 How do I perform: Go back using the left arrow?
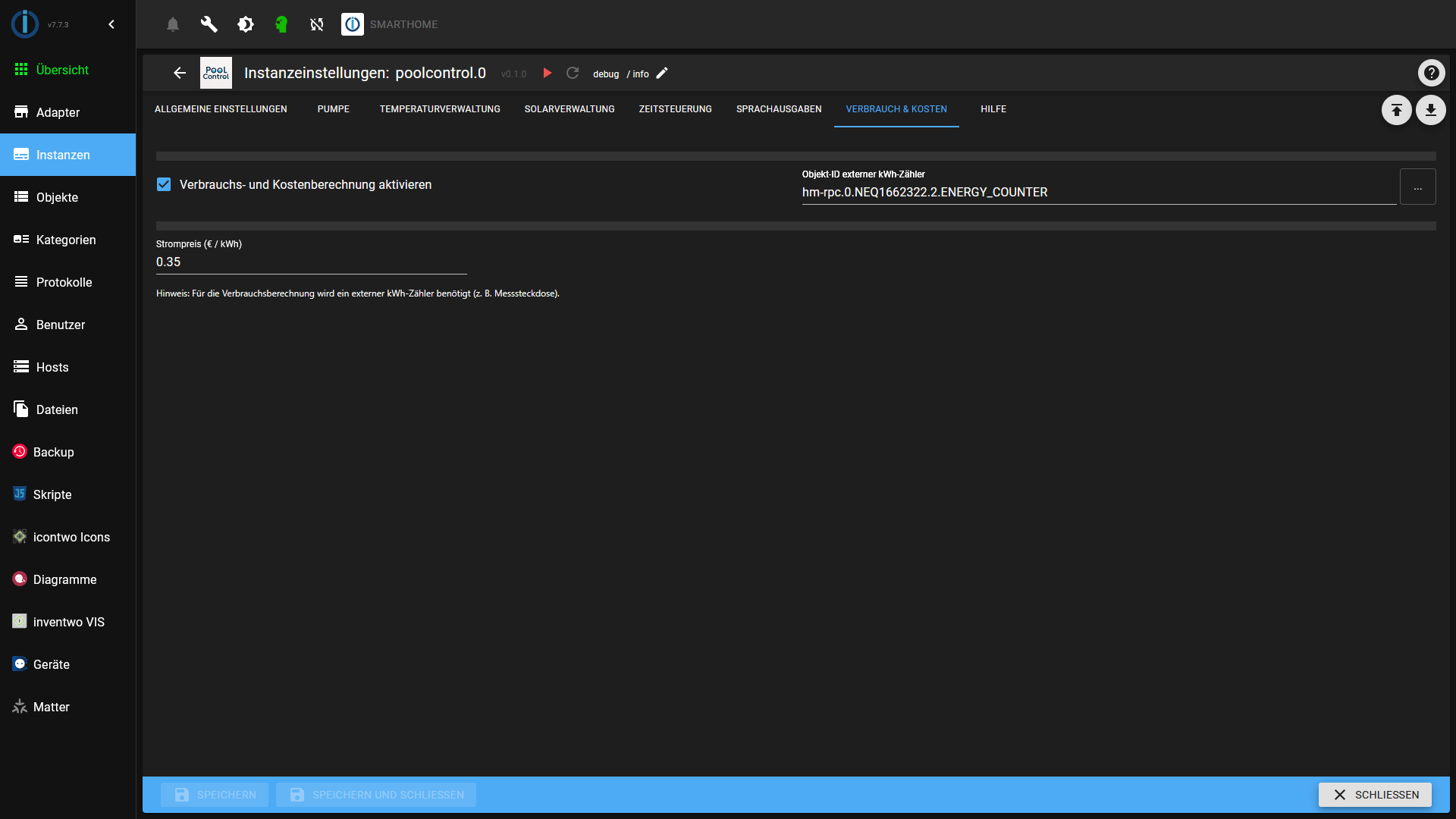pyautogui.click(x=180, y=73)
